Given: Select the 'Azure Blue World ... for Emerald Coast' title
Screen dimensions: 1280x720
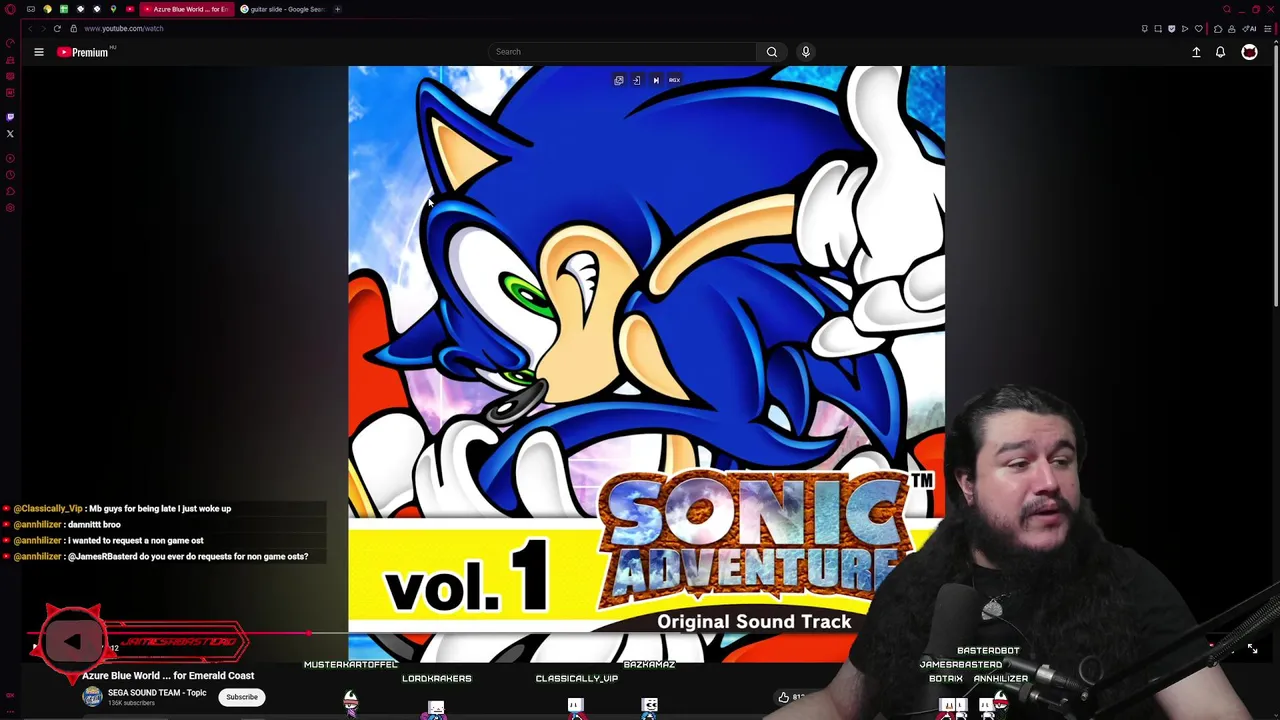Looking at the screenshot, I should (x=168, y=676).
